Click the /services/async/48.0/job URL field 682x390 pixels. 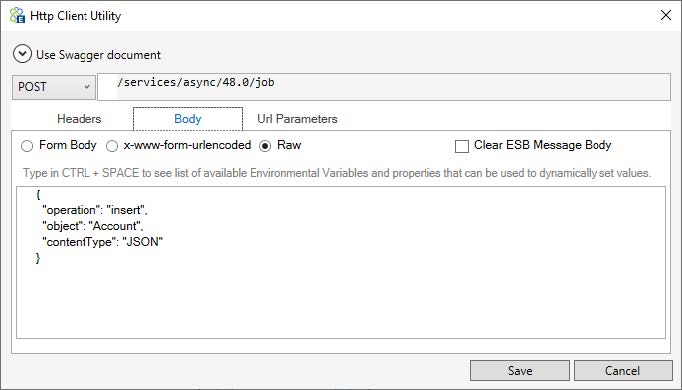[384, 87]
